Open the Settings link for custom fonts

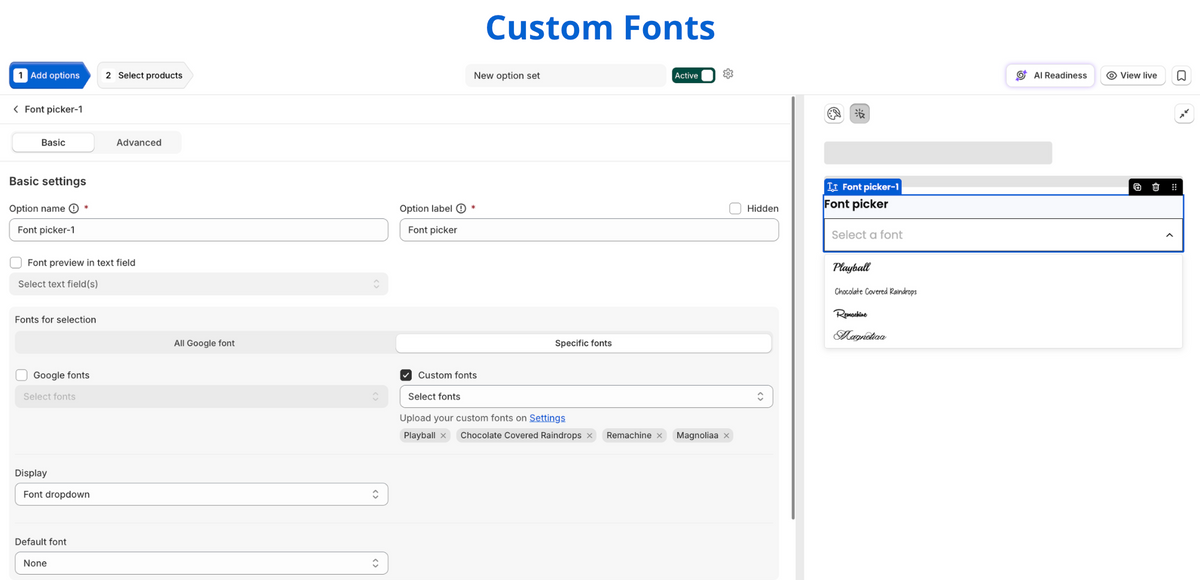coord(547,418)
